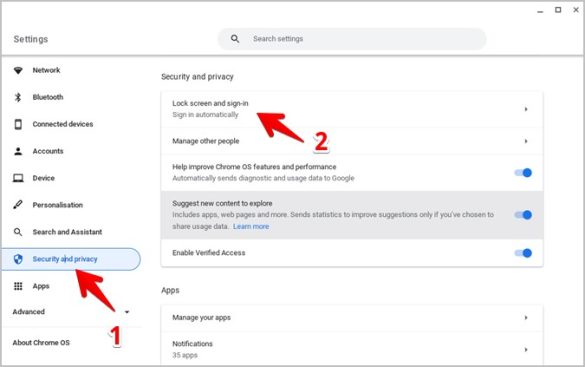This screenshot has height=367, width=585.
Task: Open Lock screen and sign-in chevron
Action: point(526,109)
